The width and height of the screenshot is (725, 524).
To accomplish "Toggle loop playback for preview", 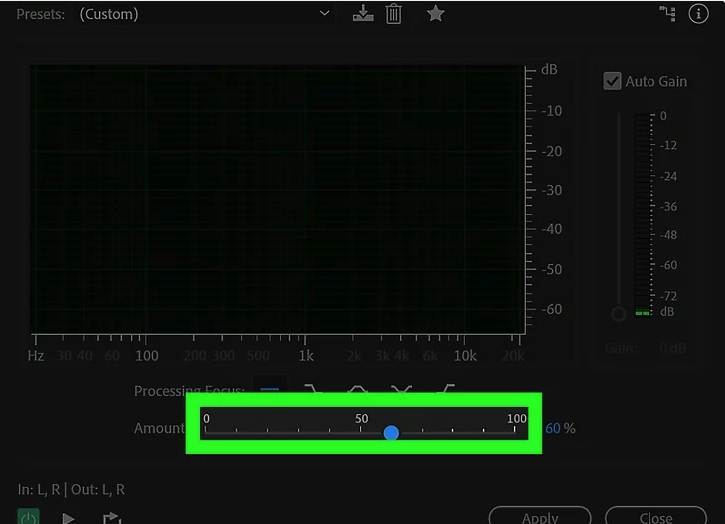I will point(112,518).
